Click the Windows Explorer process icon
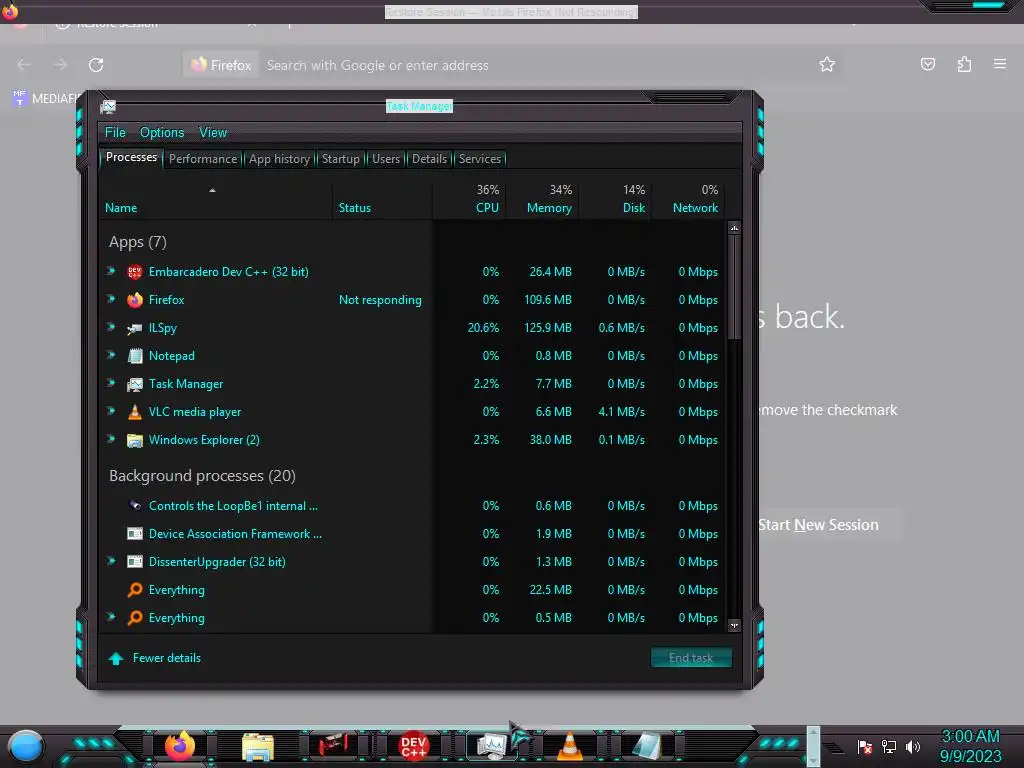The image size is (1024, 768). click(x=135, y=440)
